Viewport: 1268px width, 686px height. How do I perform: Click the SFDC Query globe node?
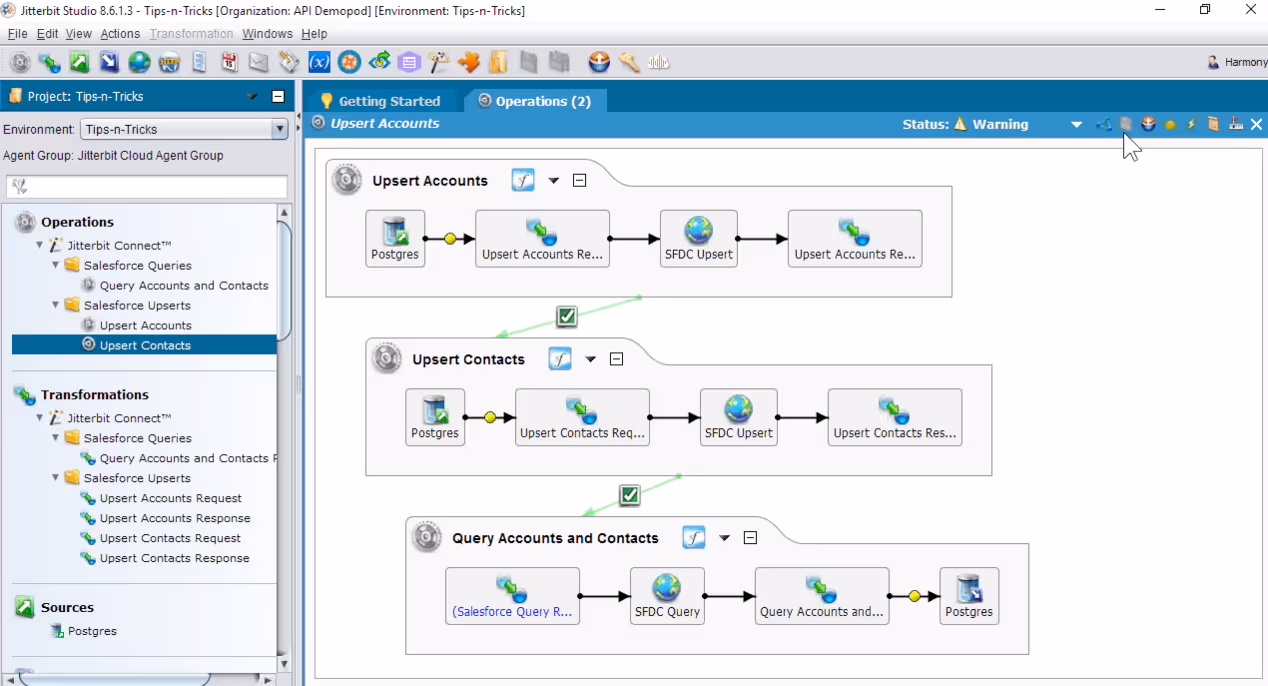coord(667,596)
